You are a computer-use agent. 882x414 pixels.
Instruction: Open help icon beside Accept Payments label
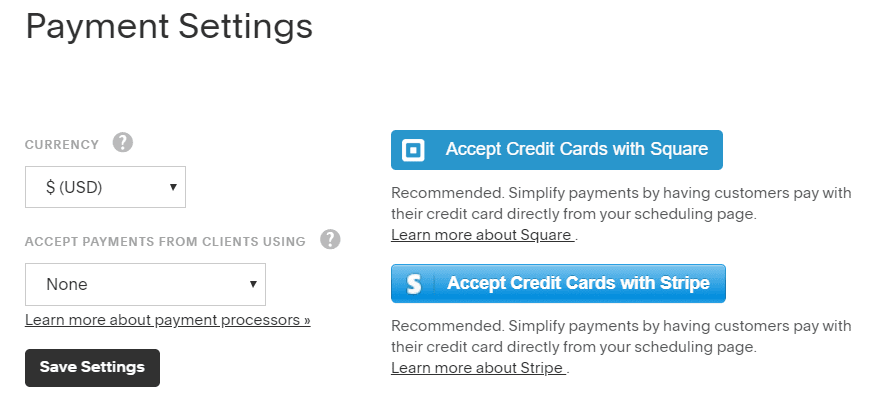(x=330, y=240)
